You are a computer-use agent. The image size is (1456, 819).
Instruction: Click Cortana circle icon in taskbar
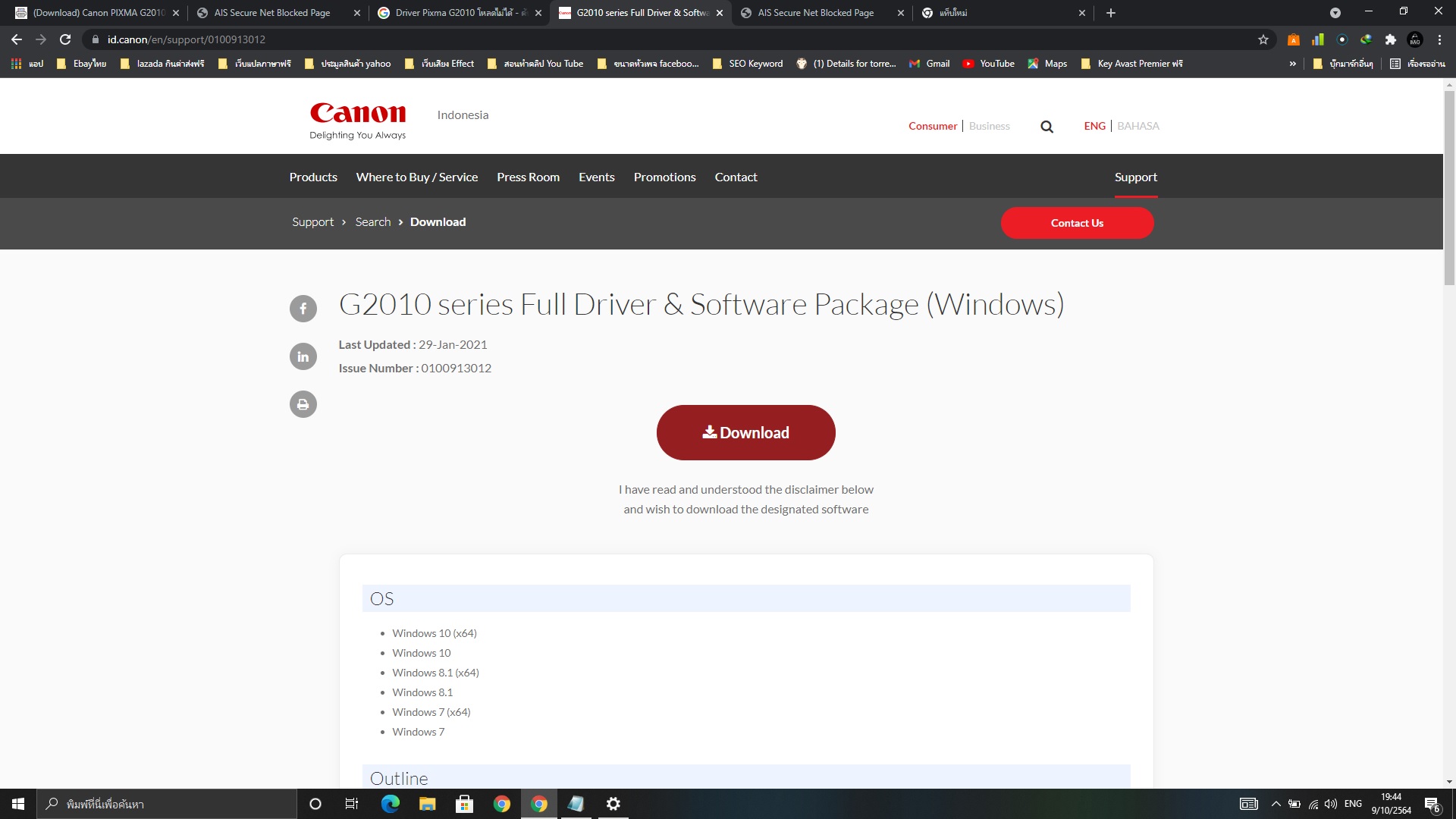click(315, 804)
